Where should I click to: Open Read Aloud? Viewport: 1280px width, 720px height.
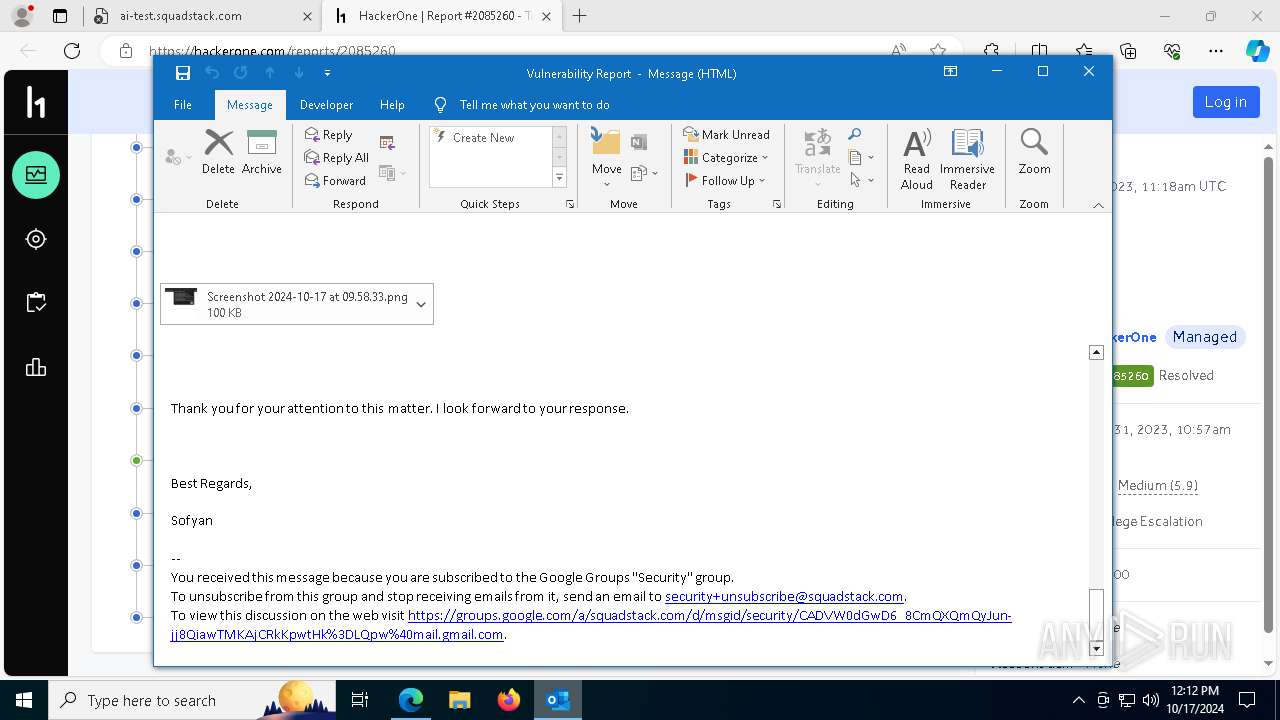(917, 159)
